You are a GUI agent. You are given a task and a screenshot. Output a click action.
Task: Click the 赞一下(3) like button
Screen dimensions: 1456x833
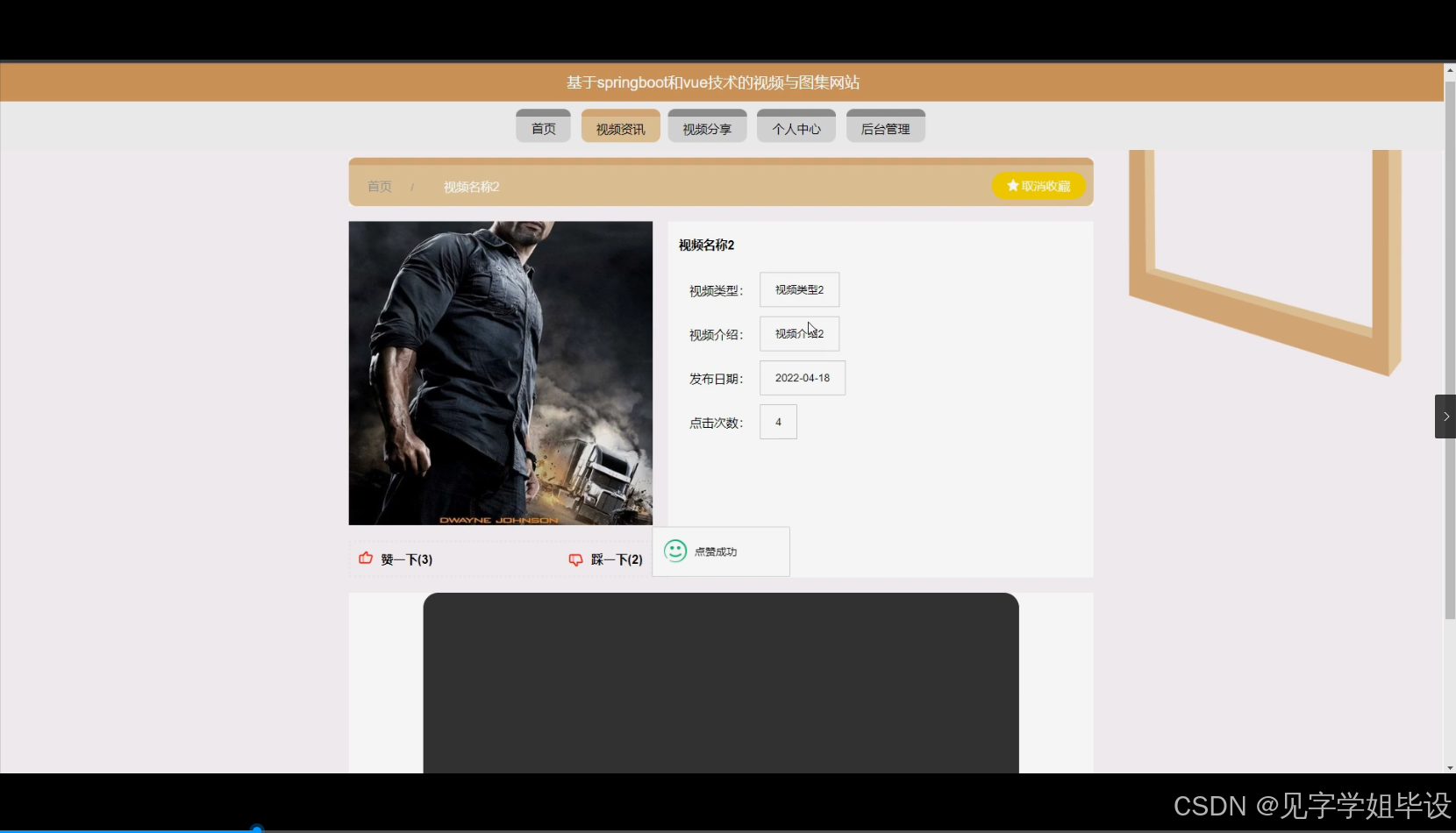click(x=396, y=559)
